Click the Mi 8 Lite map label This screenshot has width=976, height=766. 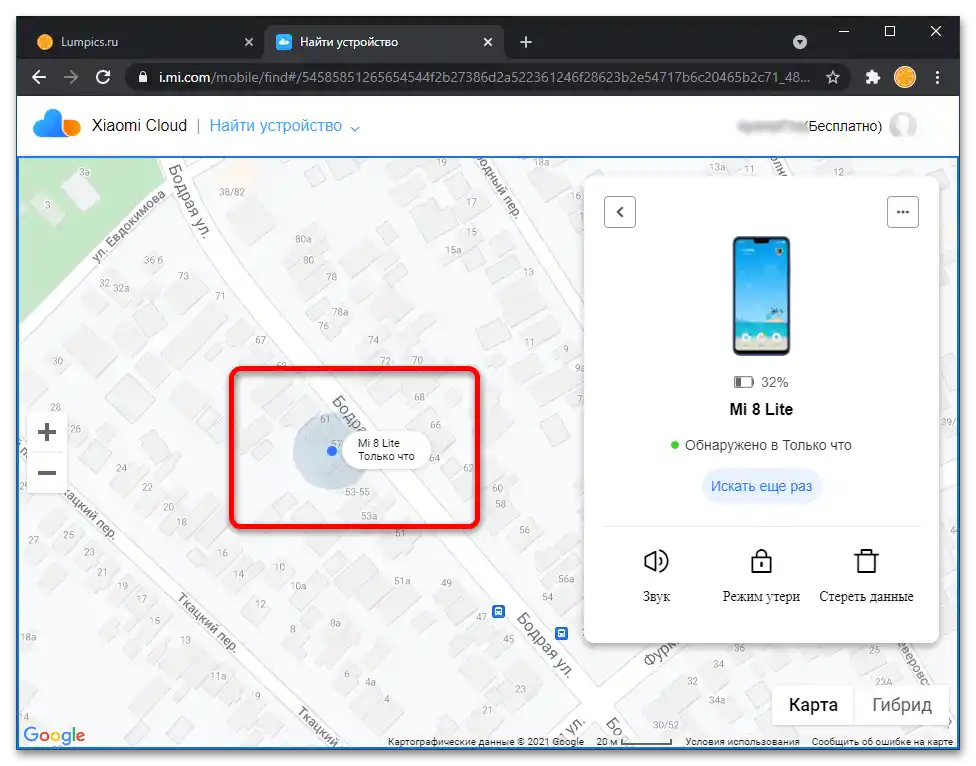click(x=386, y=449)
